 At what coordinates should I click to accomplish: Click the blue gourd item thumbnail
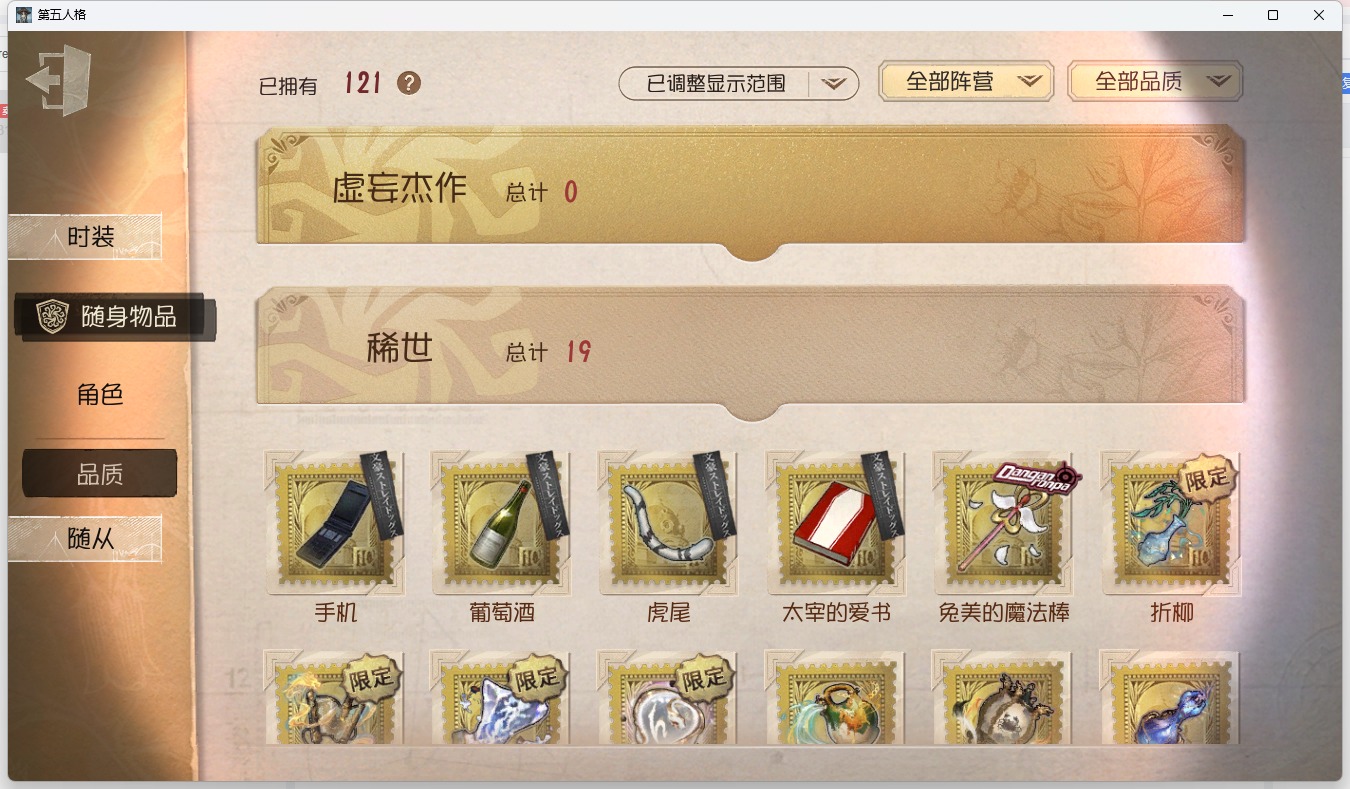point(1170,697)
